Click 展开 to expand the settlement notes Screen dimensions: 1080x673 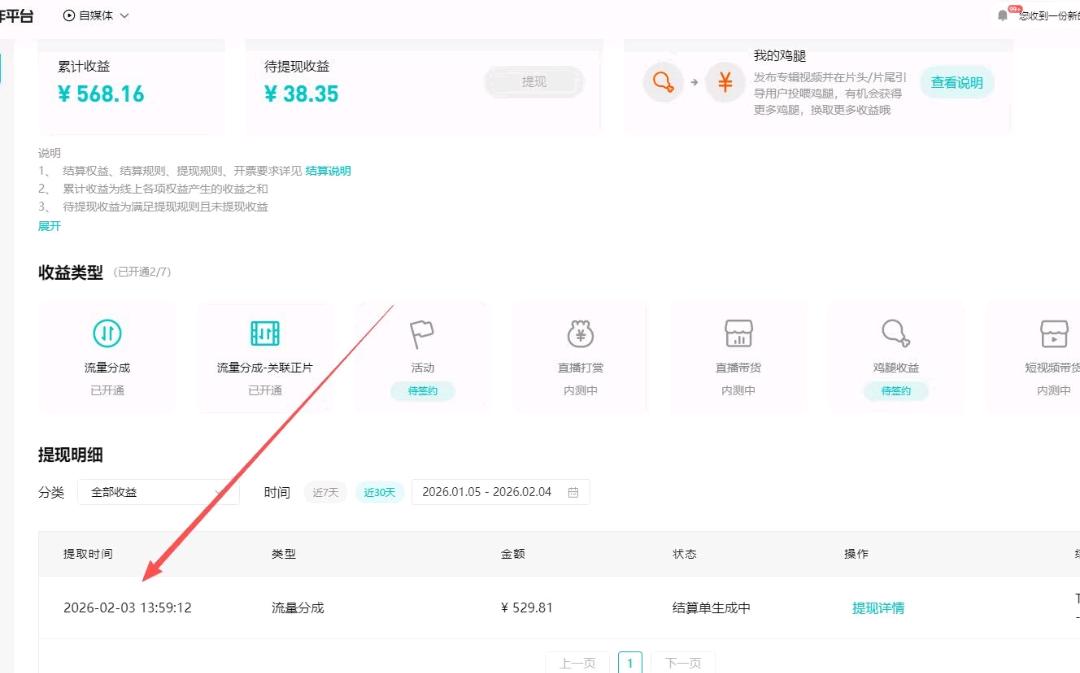coord(50,226)
